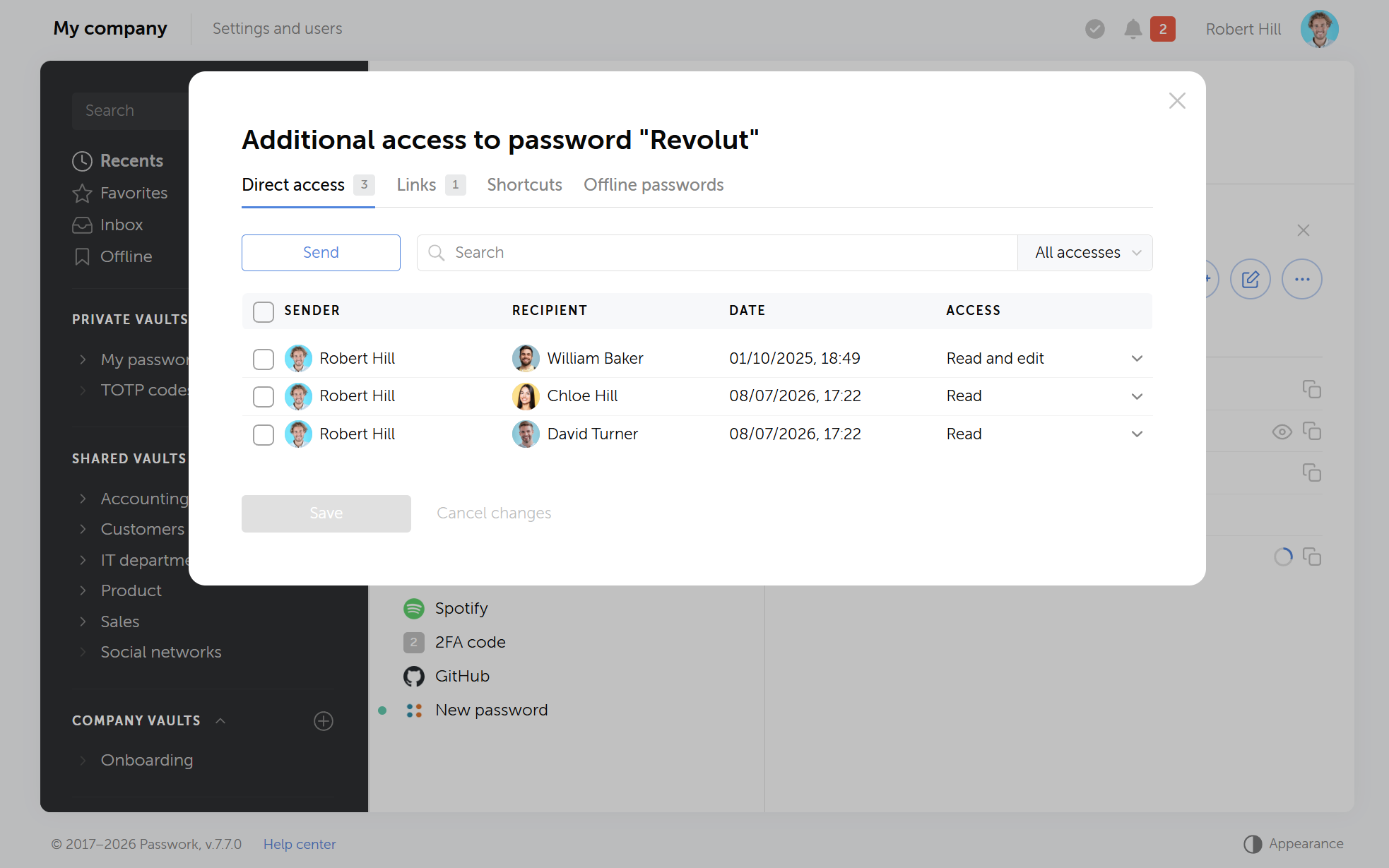Click Send button

[x=321, y=253]
